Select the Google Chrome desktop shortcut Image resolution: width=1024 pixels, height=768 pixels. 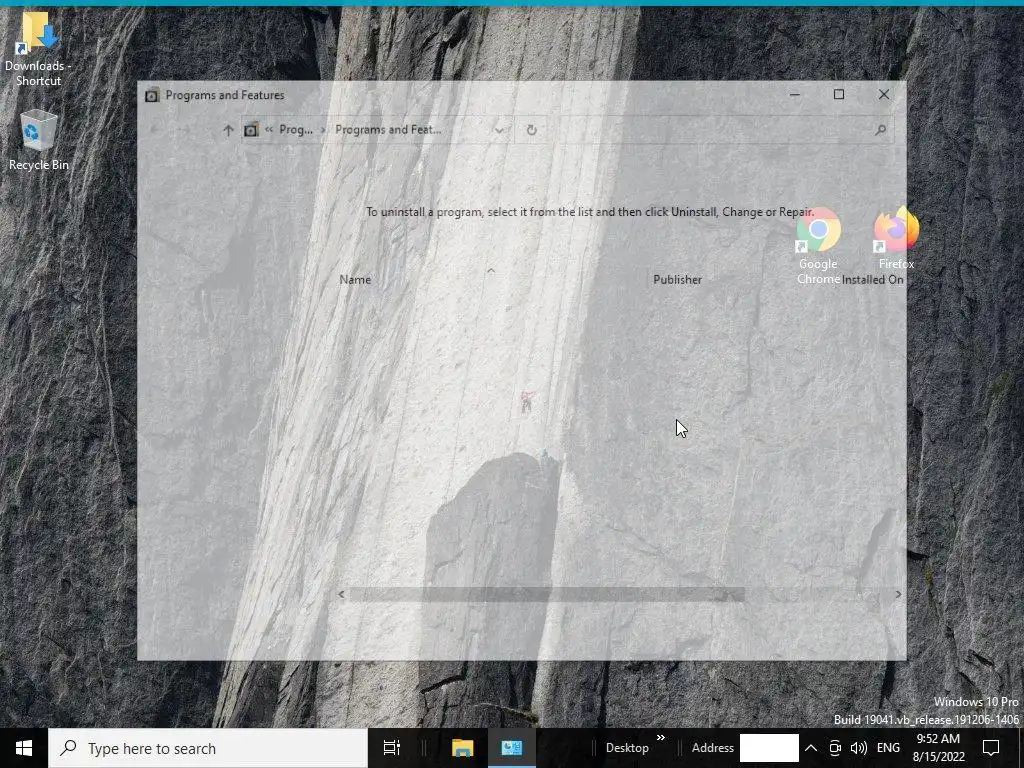[x=818, y=246]
